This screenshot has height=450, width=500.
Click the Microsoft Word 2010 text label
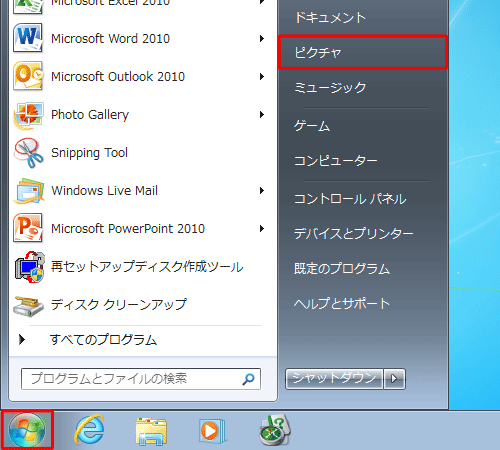coord(110,39)
